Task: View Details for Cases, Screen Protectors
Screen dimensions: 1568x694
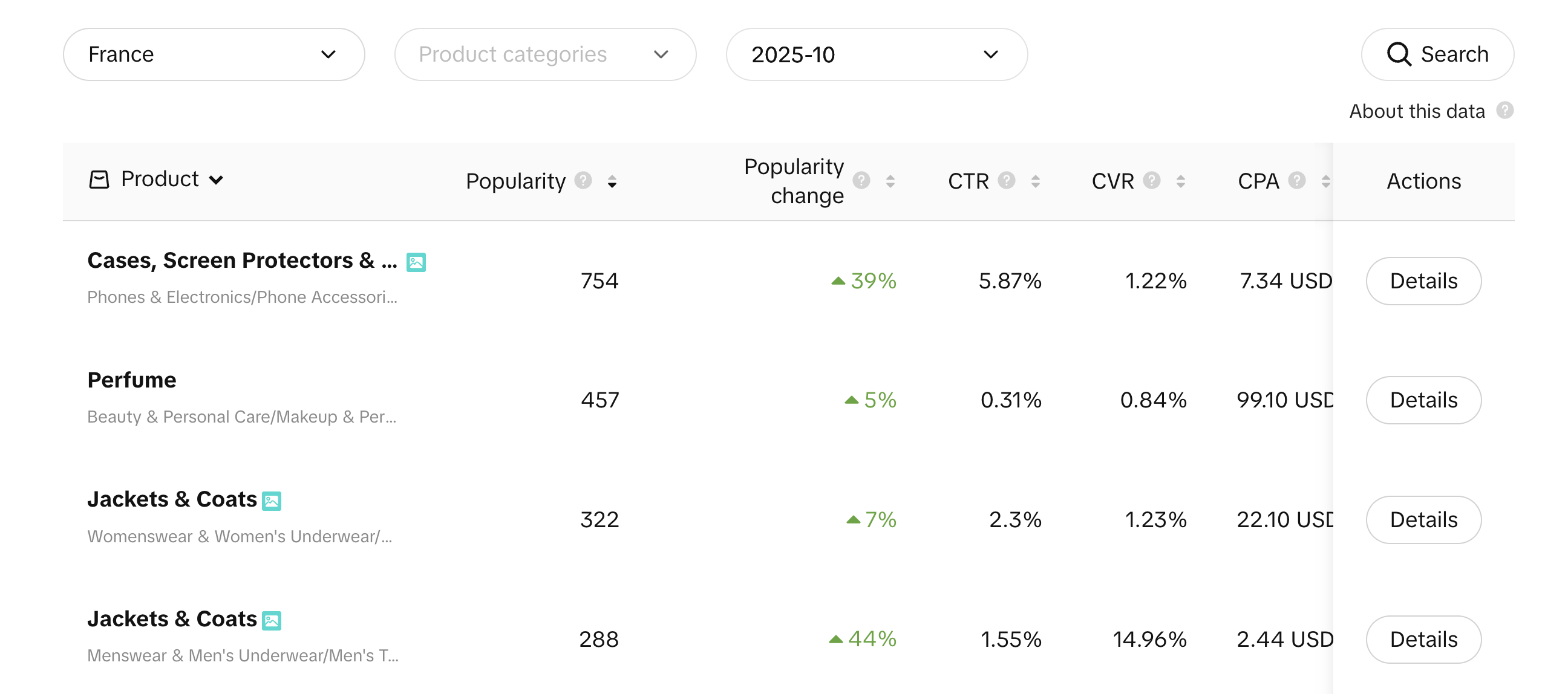Action: [1423, 281]
